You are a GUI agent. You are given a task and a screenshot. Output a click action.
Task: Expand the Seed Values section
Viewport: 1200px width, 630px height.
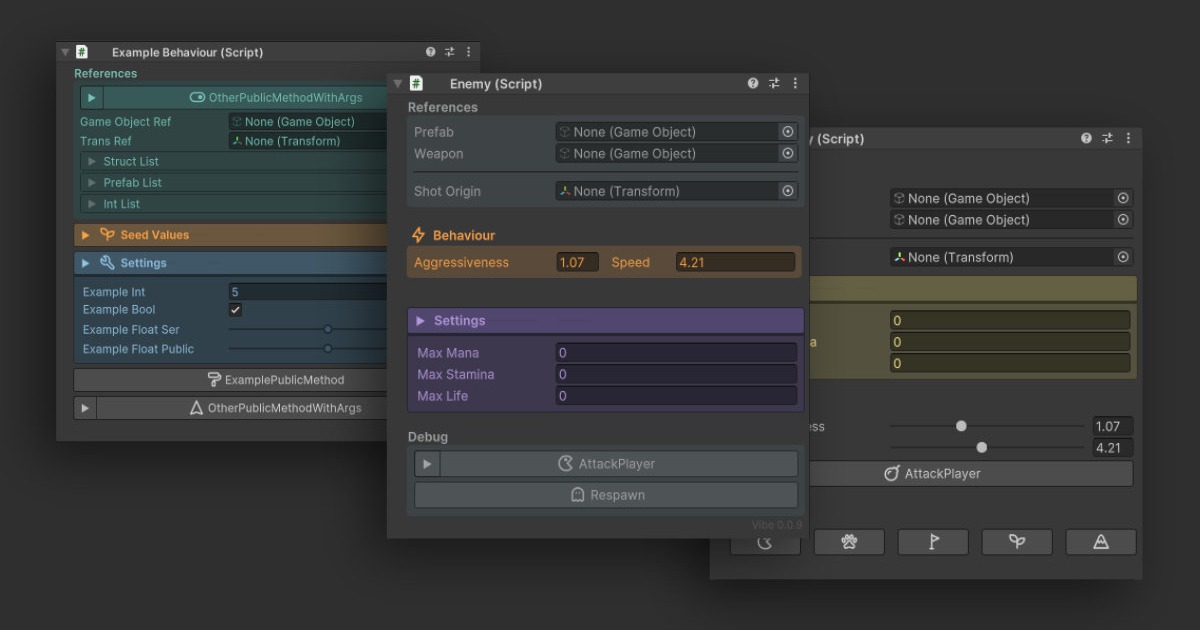pyautogui.click(x=85, y=234)
